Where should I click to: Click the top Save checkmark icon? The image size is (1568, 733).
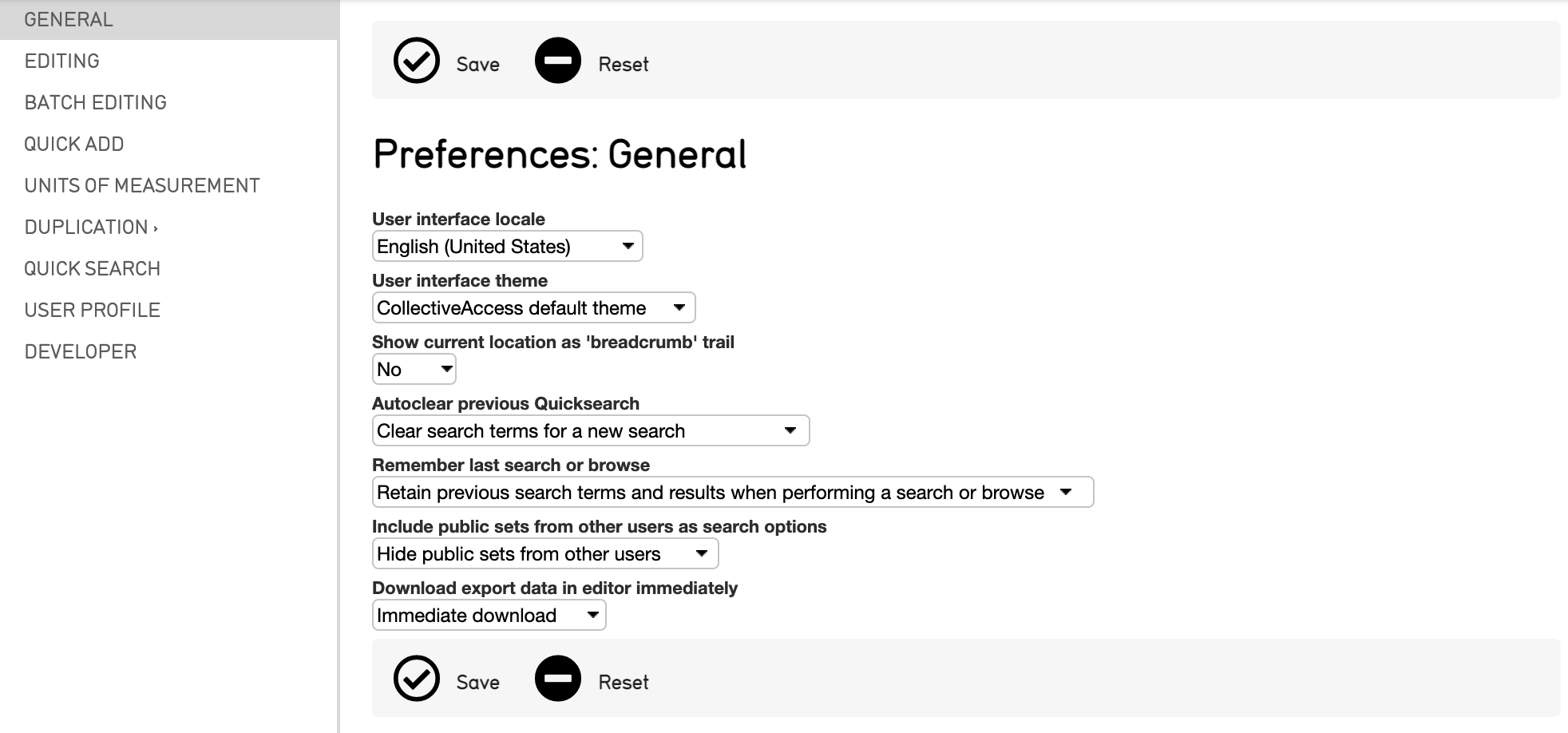coord(417,61)
